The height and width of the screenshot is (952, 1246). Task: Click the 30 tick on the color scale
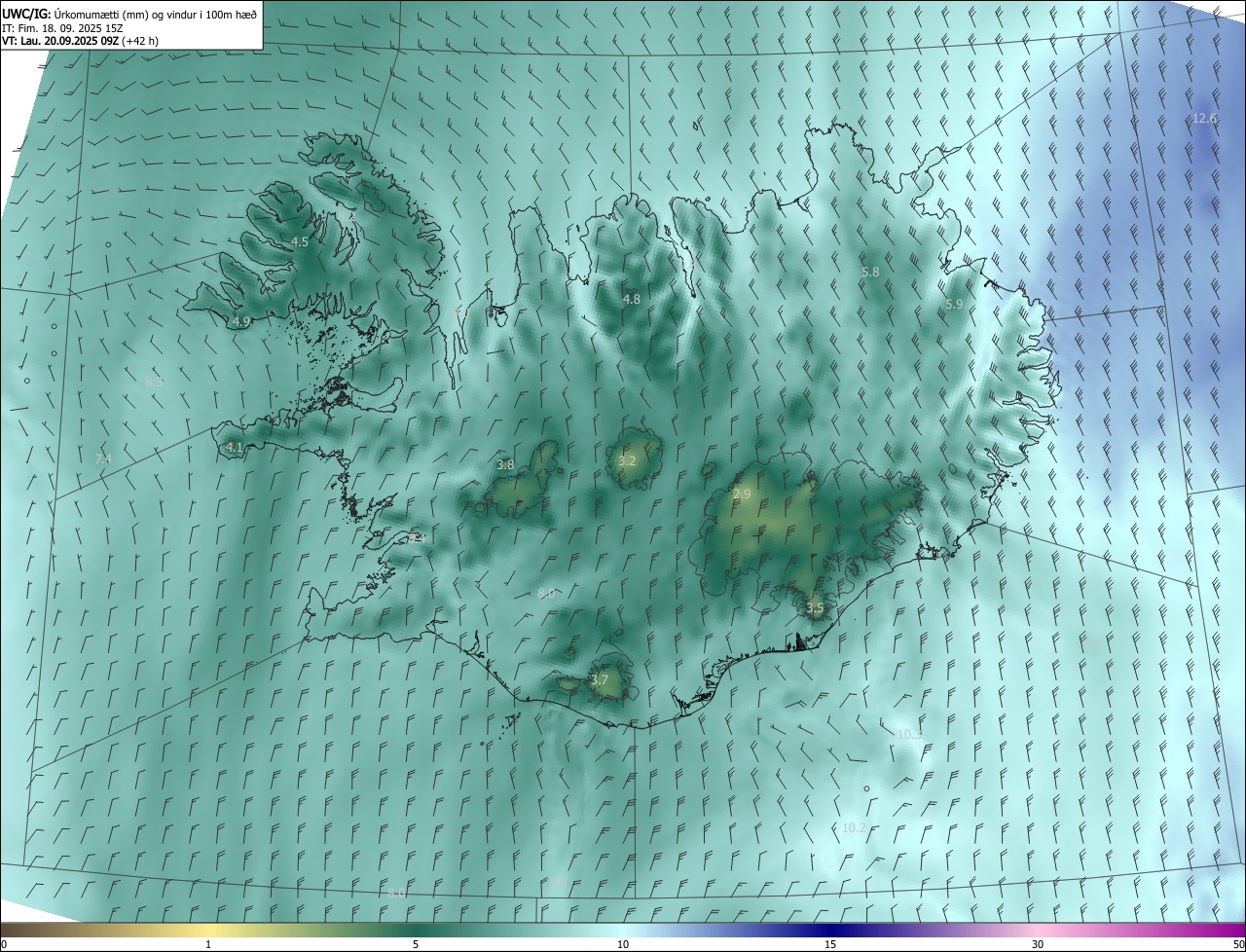tap(1038, 944)
